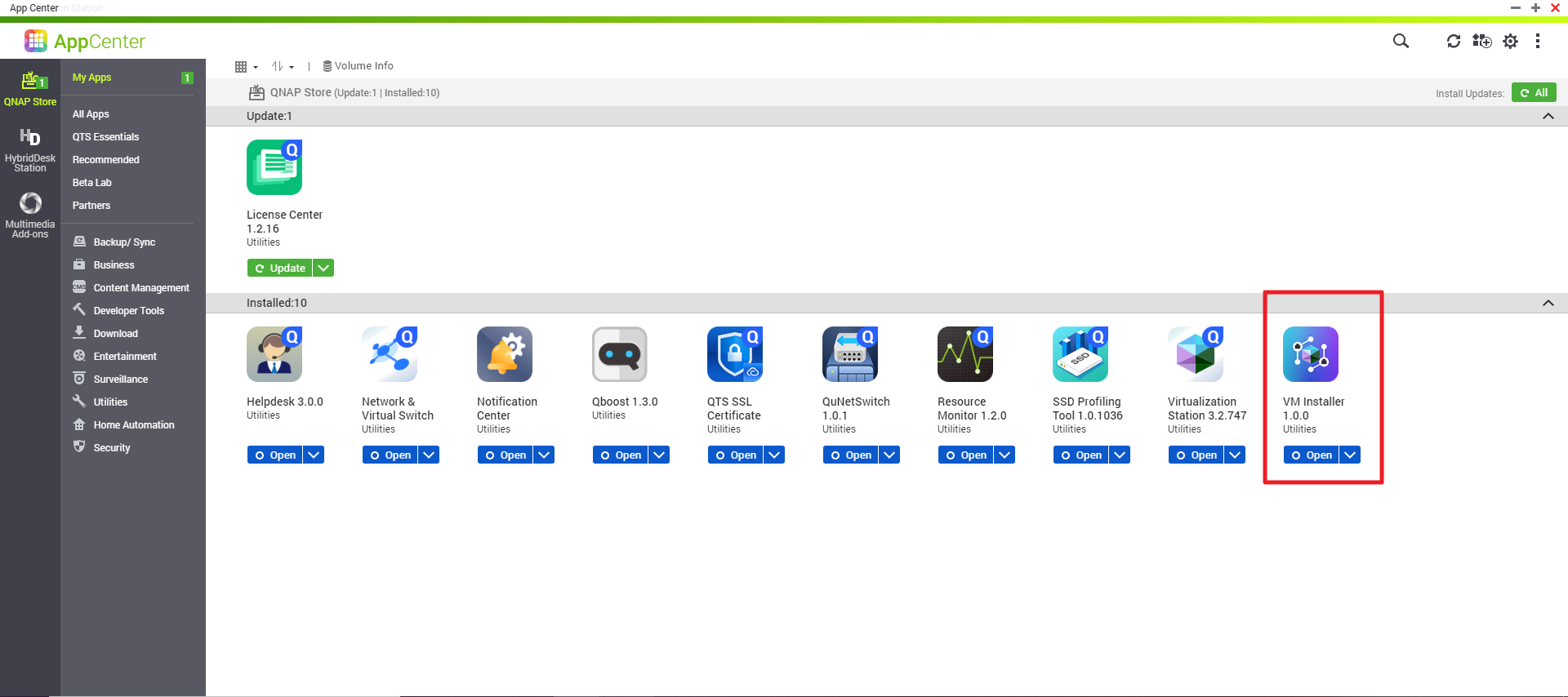The width and height of the screenshot is (1568, 697).
Task: Click the Virtualization Station app icon
Action: click(1195, 354)
